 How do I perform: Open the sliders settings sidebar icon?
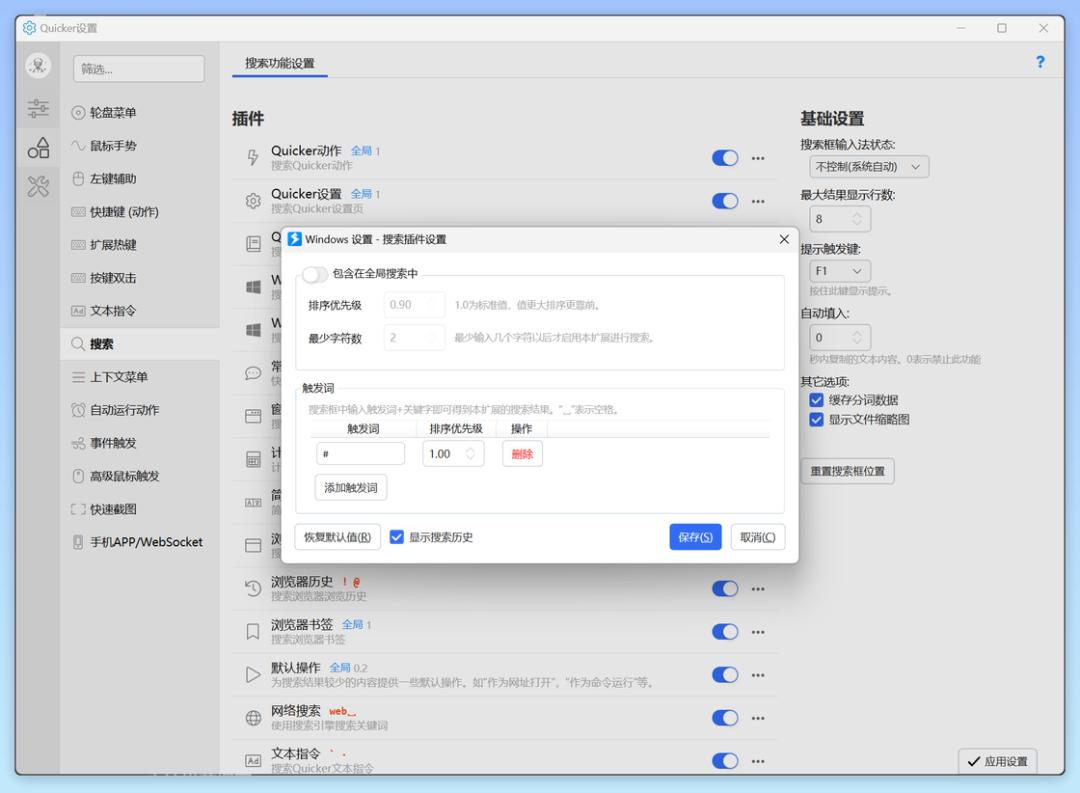click(x=38, y=108)
